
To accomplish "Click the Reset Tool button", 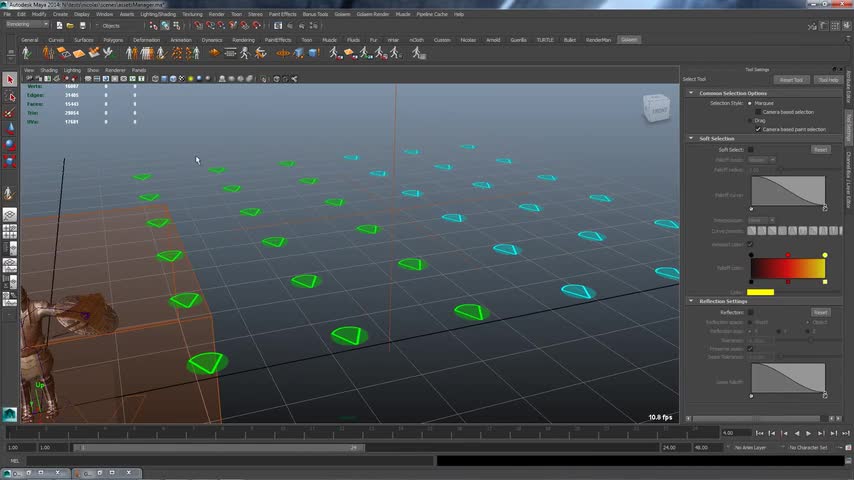I will coord(790,80).
